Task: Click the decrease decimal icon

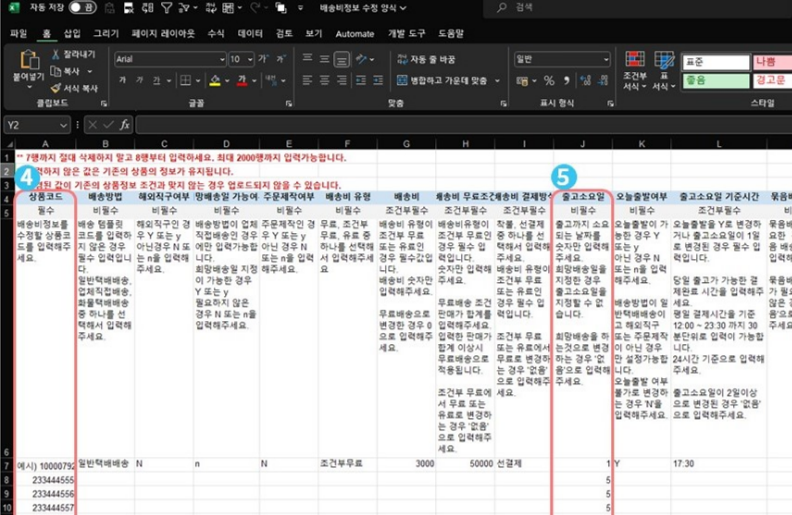Action: pyautogui.click(x=603, y=80)
